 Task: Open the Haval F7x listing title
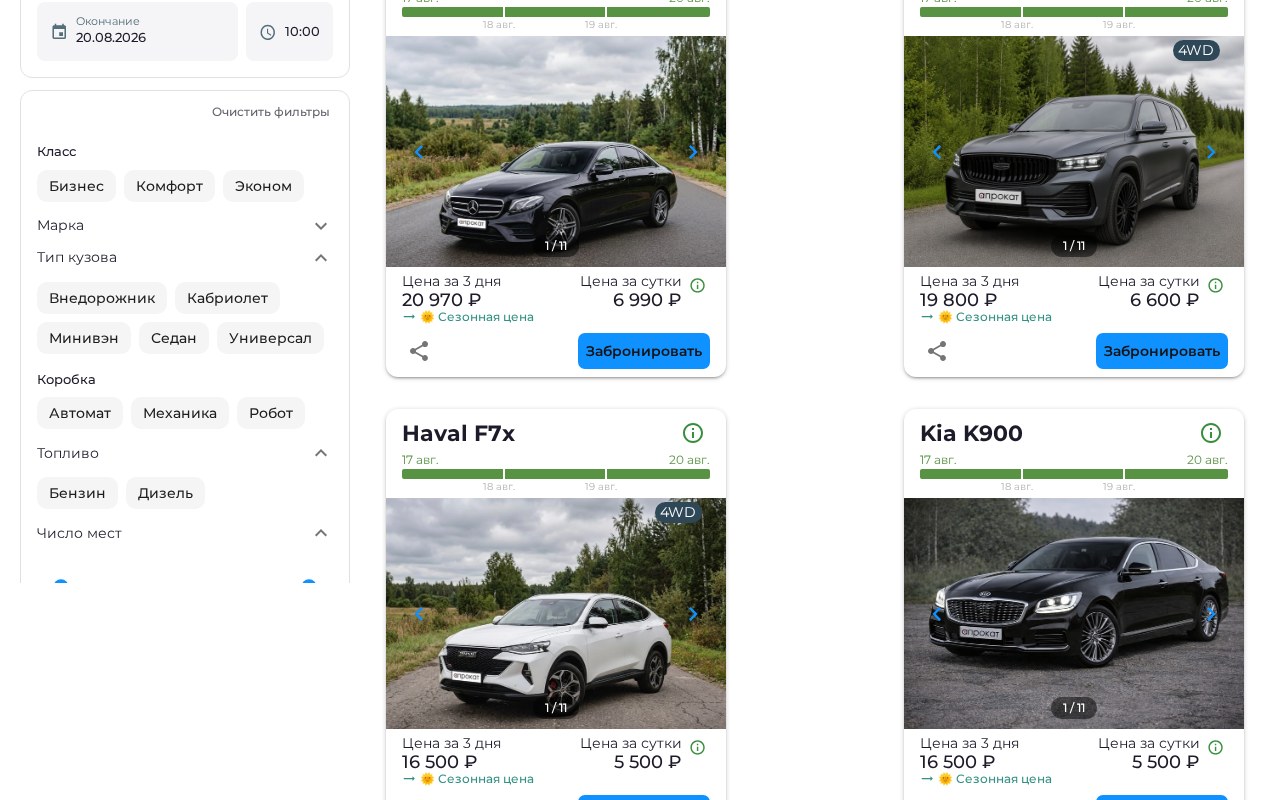pyautogui.click(x=458, y=433)
